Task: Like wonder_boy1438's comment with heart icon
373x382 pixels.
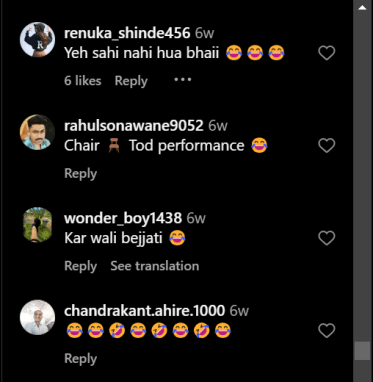Action: coord(326,238)
